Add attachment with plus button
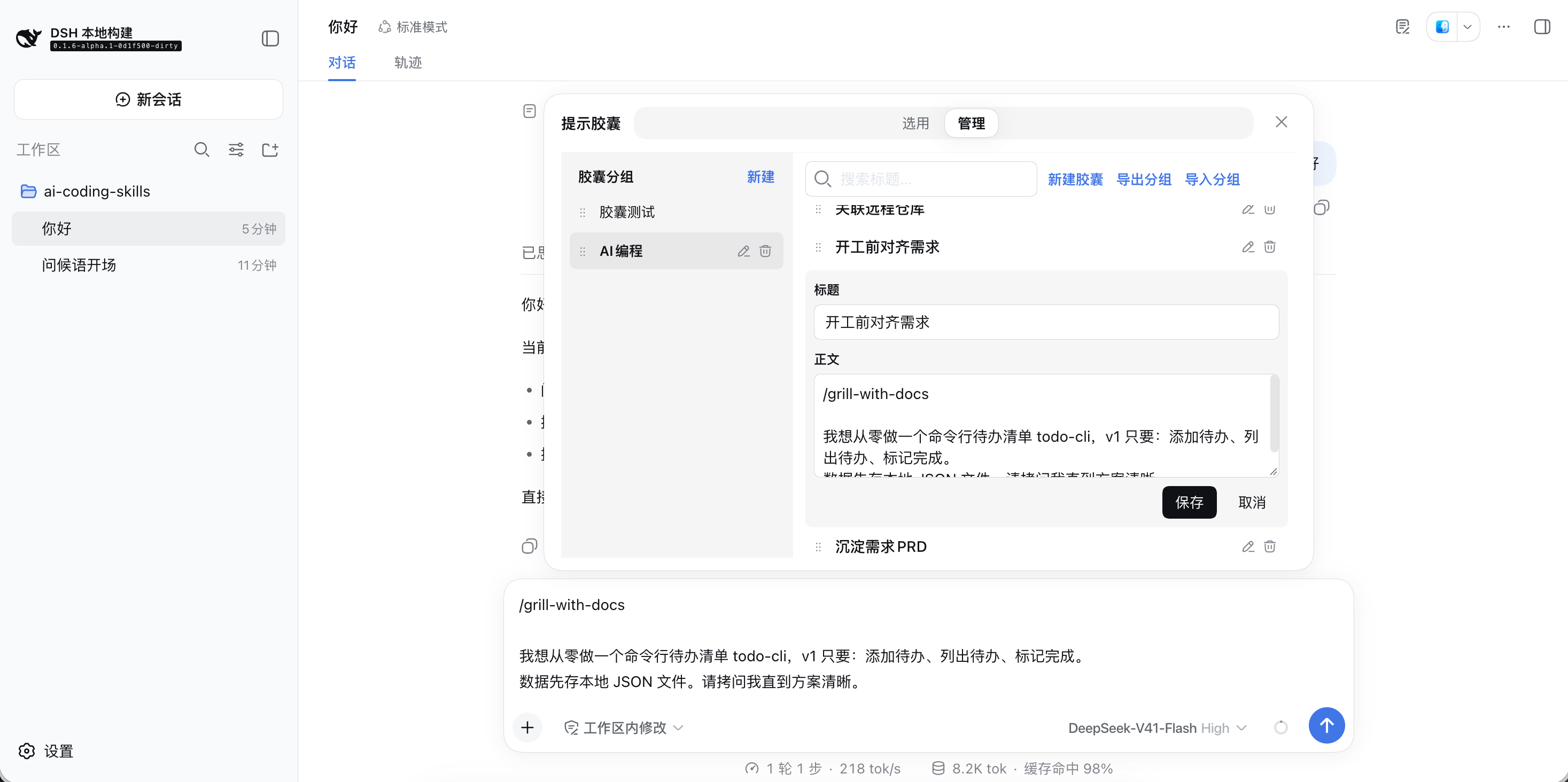This screenshot has height=782, width=1568. pyautogui.click(x=527, y=727)
